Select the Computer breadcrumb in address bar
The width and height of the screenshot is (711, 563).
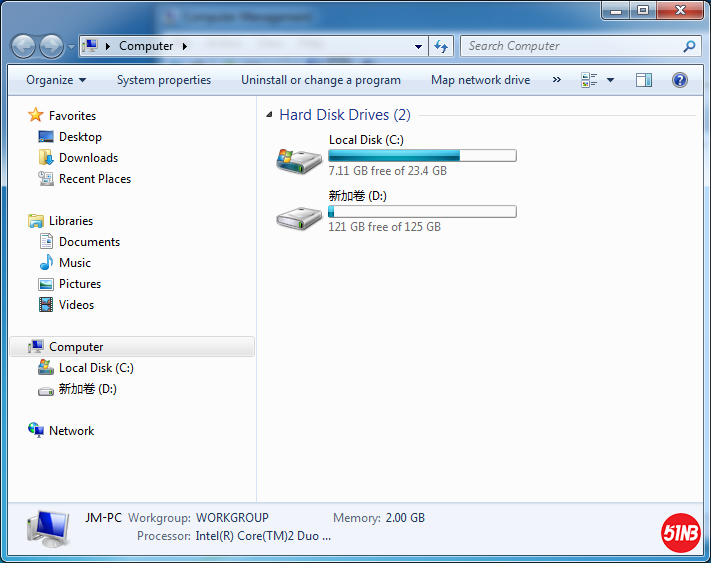pos(146,46)
